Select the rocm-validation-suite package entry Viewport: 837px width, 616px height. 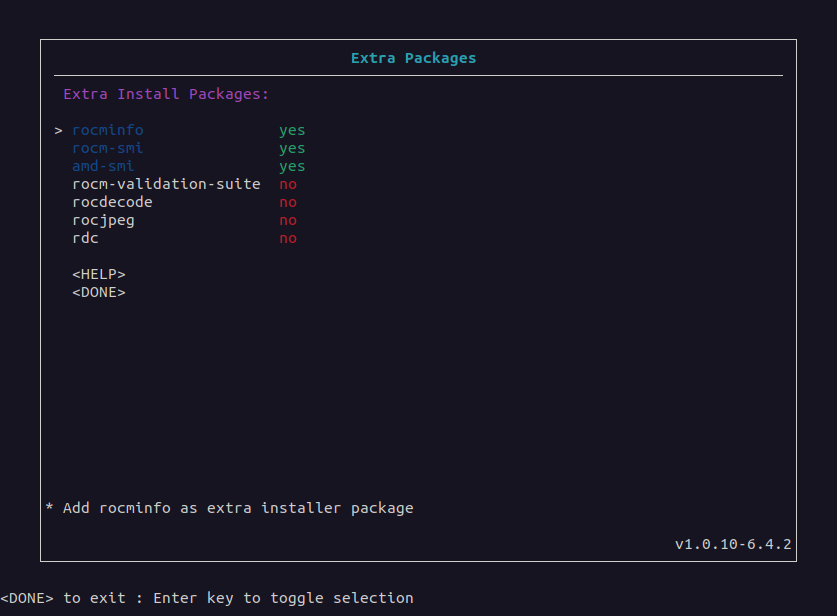[x=166, y=184]
